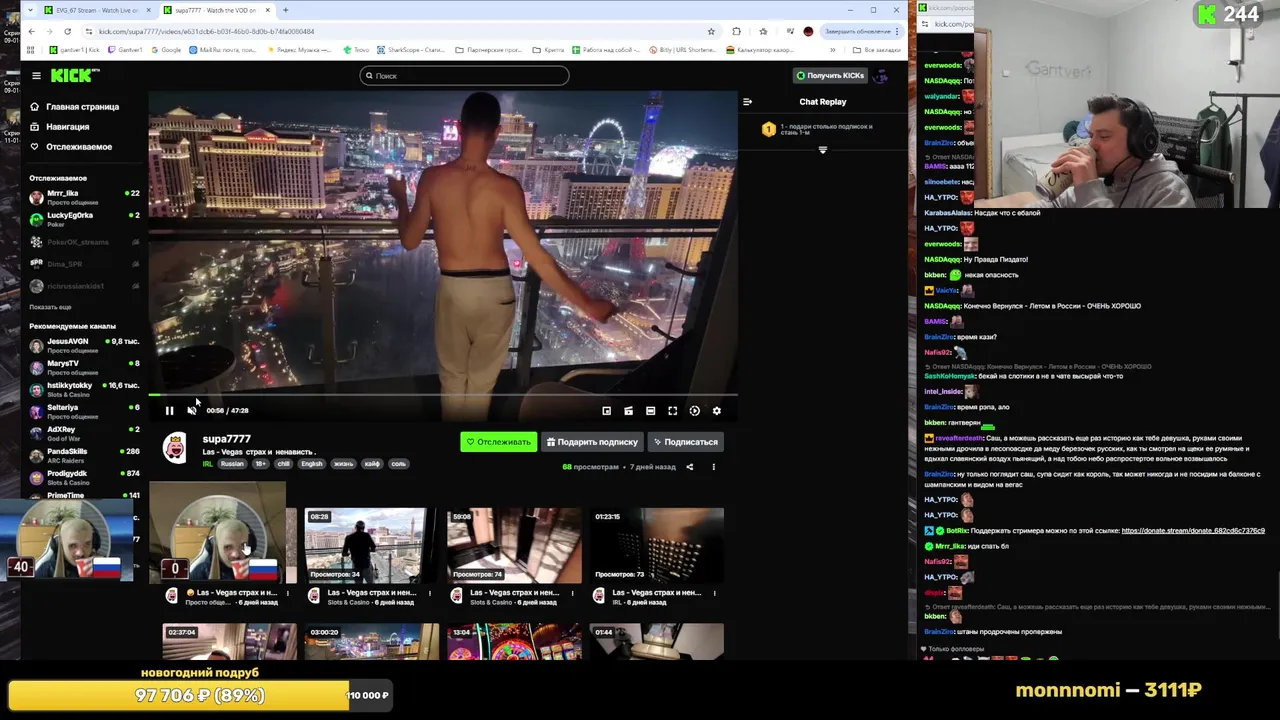Open the Google bookmark
Image resolution: width=1280 pixels, height=720 pixels.
click(x=166, y=50)
